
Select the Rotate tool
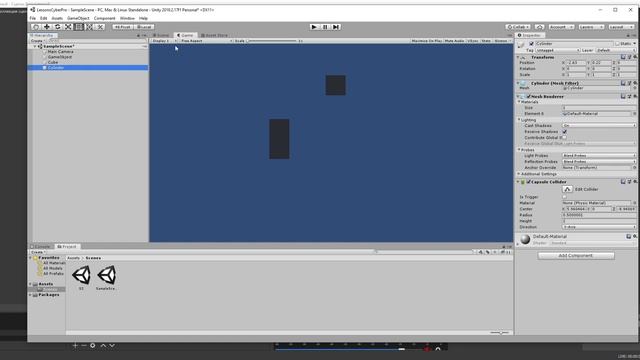[x=57, y=27]
